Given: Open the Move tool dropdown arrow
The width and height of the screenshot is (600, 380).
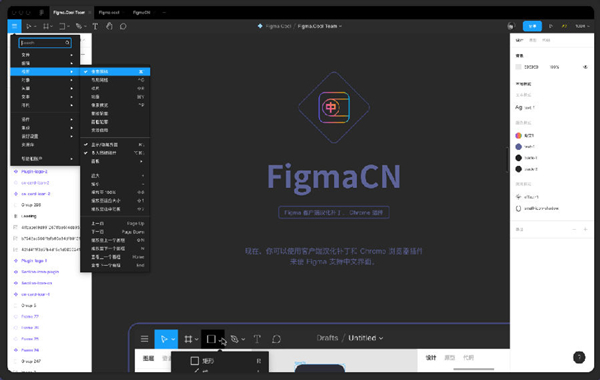Looking at the screenshot, I should pyautogui.click(x=35, y=26).
